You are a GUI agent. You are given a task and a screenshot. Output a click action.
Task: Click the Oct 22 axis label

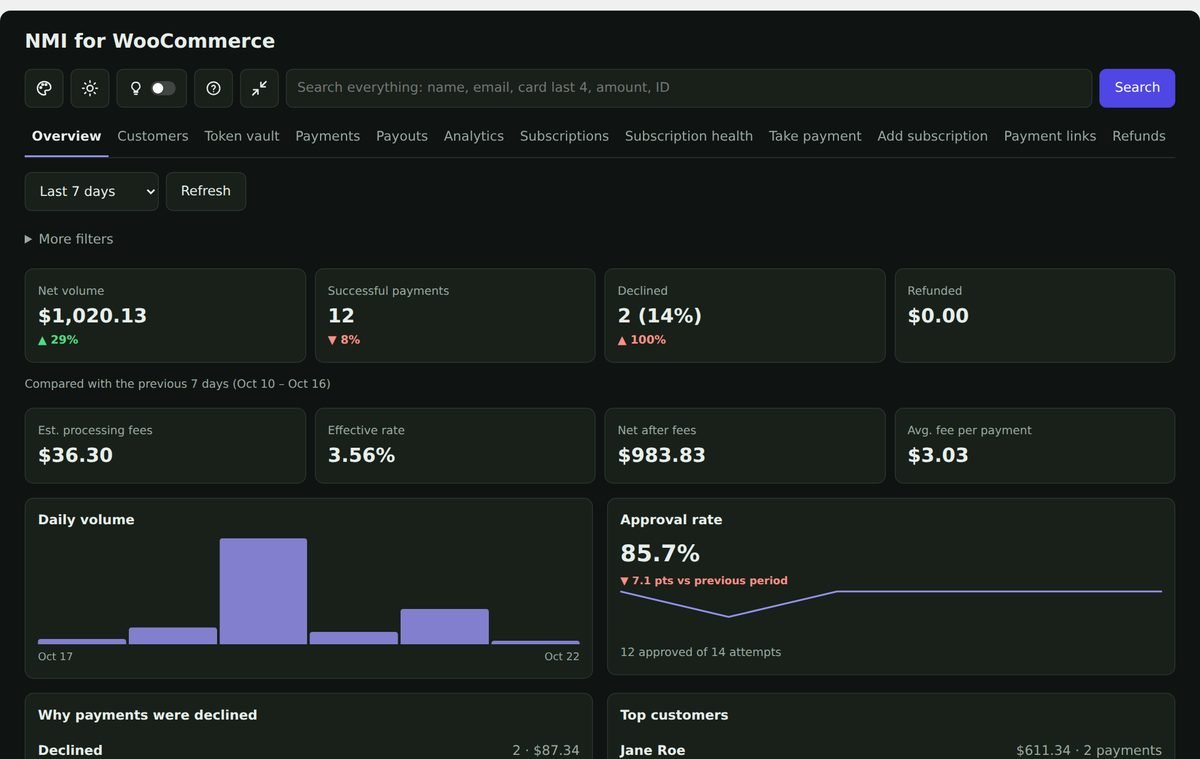click(562, 657)
